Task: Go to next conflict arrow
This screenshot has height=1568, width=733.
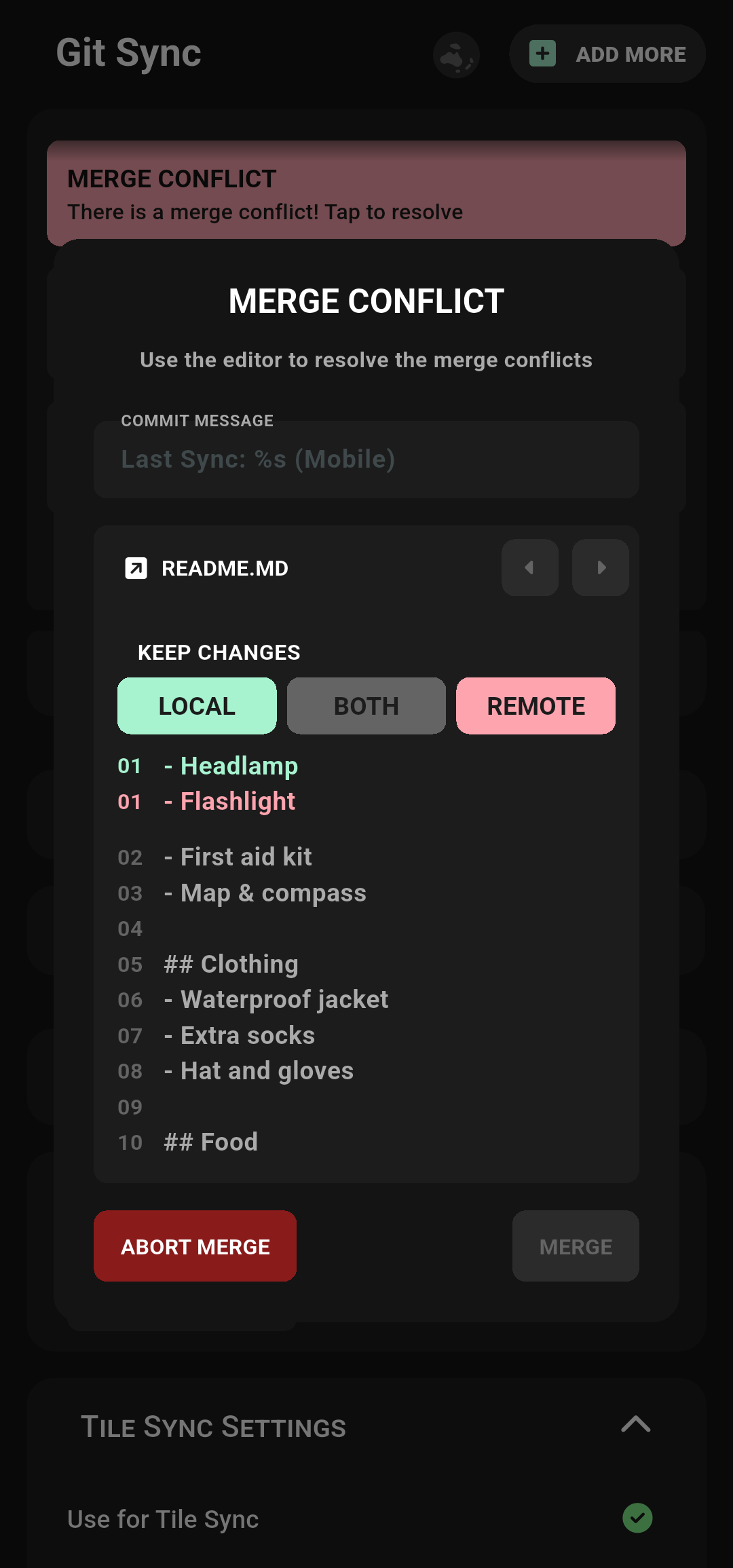Action: click(601, 567)
